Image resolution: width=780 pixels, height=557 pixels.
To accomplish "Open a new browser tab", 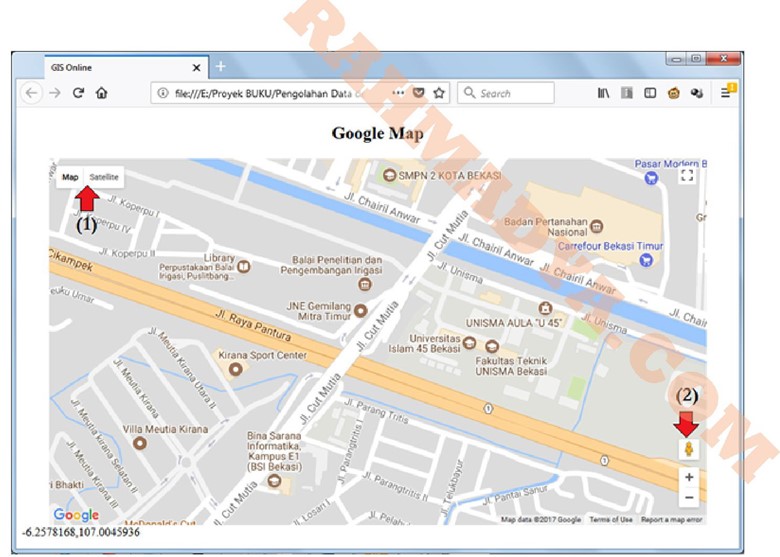I will pos(221,67).
